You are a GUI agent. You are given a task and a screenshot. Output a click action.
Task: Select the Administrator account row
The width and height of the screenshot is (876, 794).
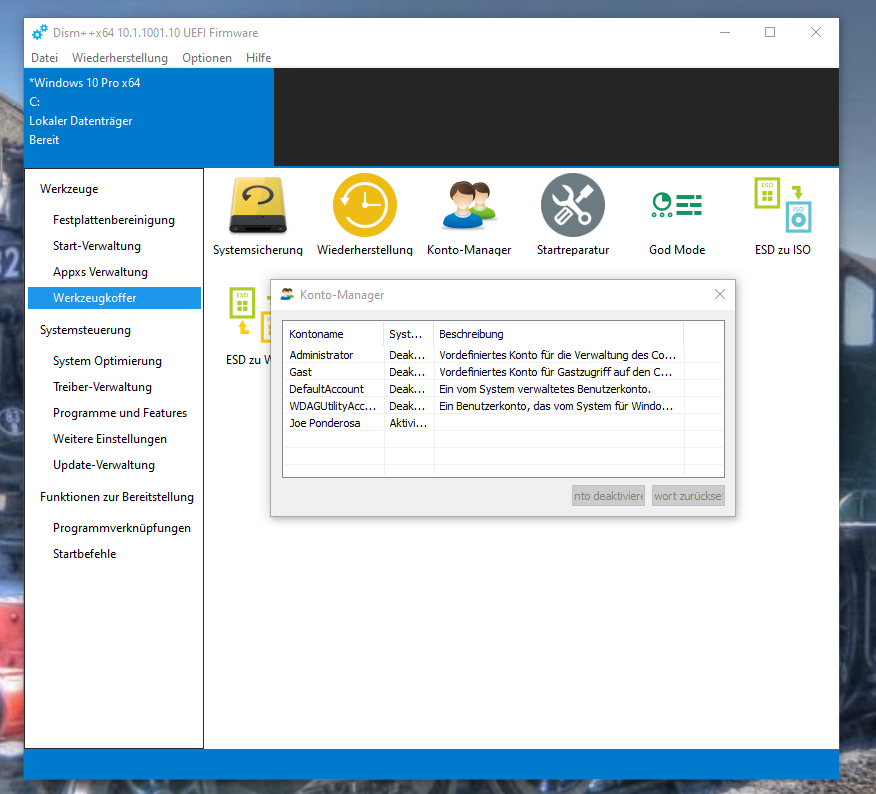[503, 355]
